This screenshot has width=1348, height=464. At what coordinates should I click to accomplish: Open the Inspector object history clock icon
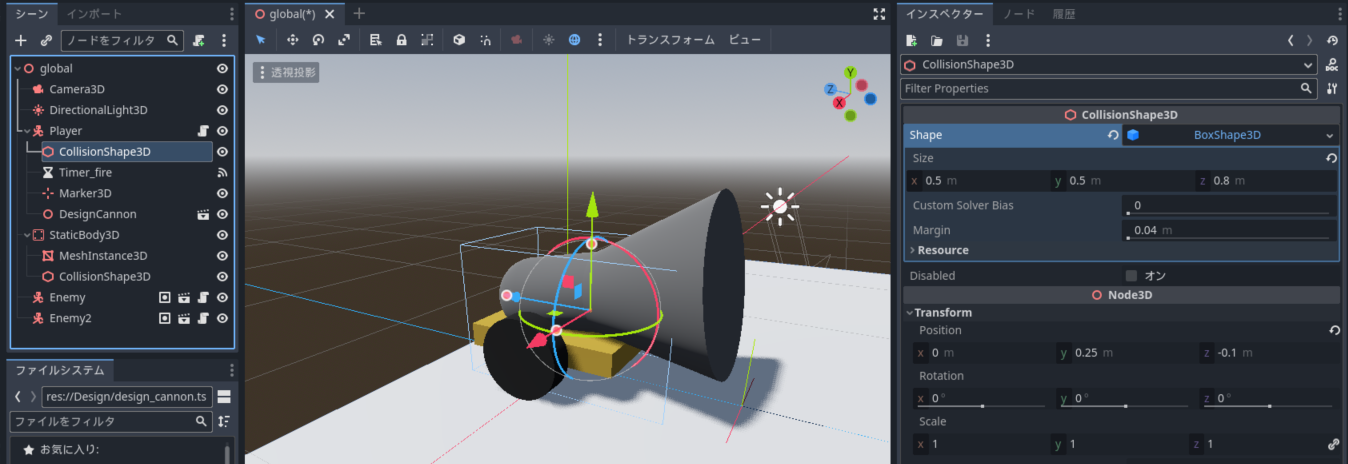[1331, 40]
